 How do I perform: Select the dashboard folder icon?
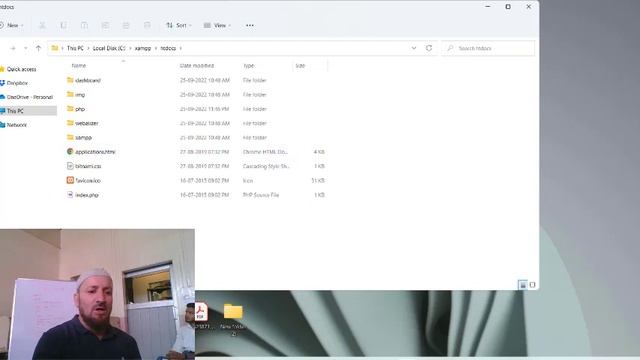[70, 80]
